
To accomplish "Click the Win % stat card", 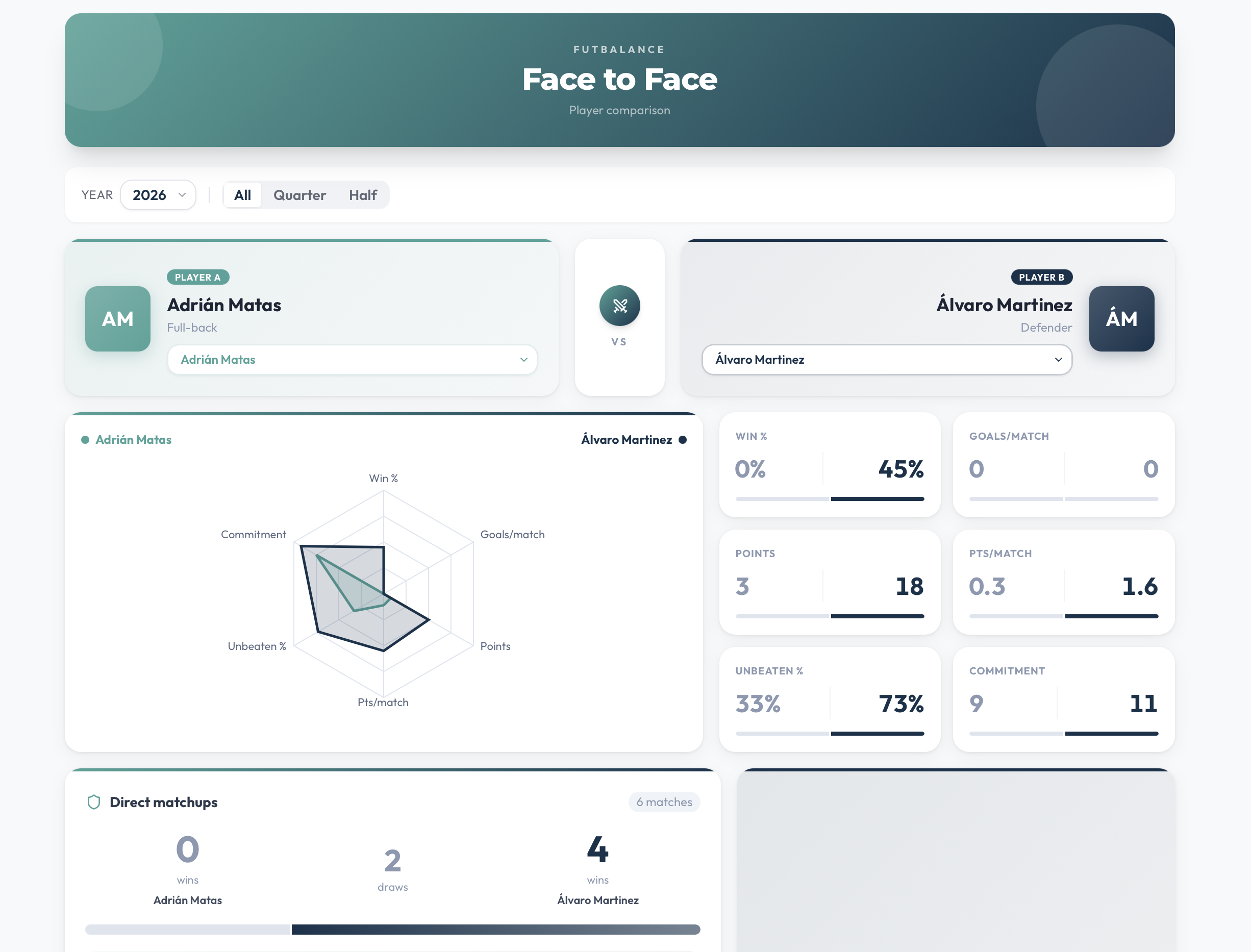I will coord(830,465).
